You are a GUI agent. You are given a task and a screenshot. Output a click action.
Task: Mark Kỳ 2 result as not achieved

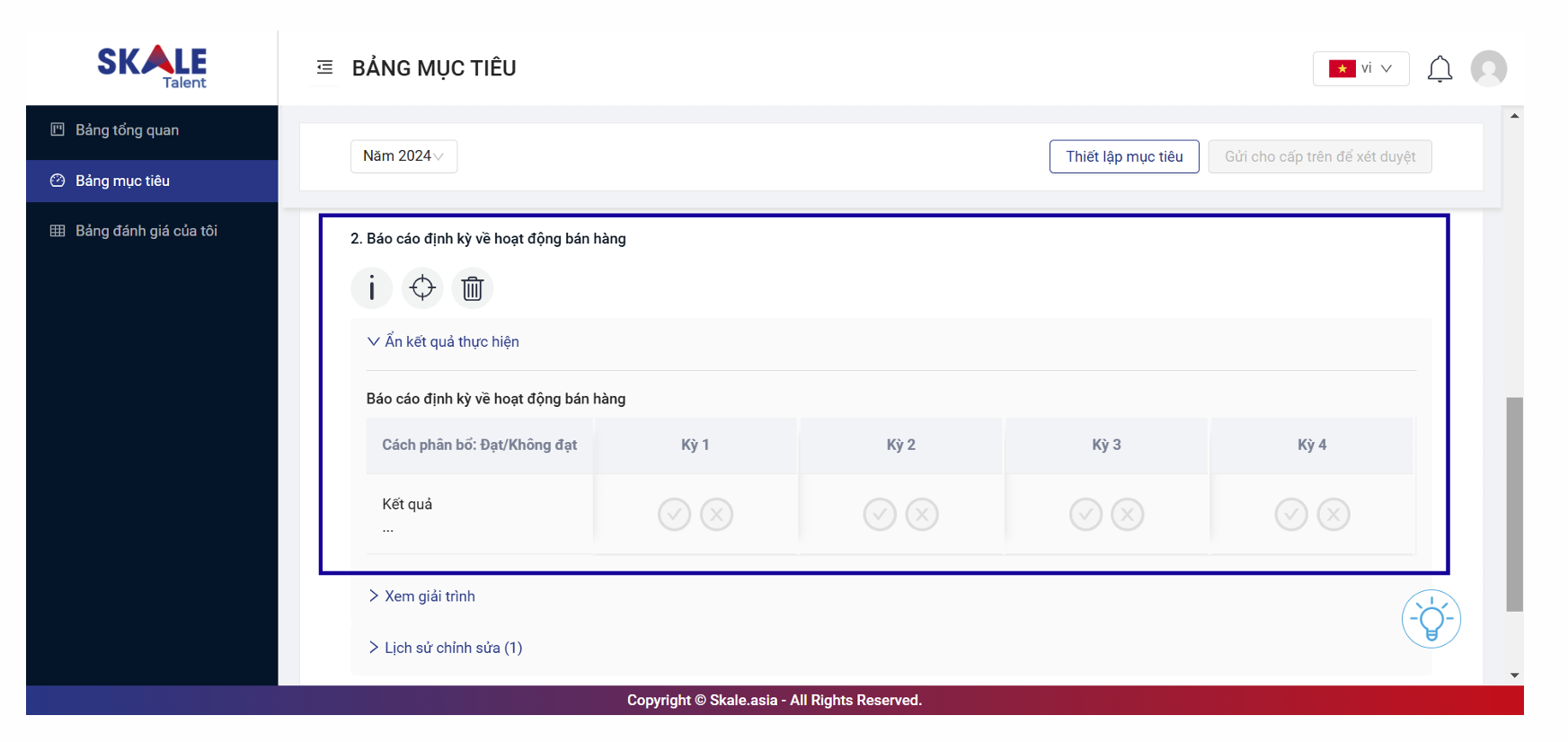tap(922, 515)
